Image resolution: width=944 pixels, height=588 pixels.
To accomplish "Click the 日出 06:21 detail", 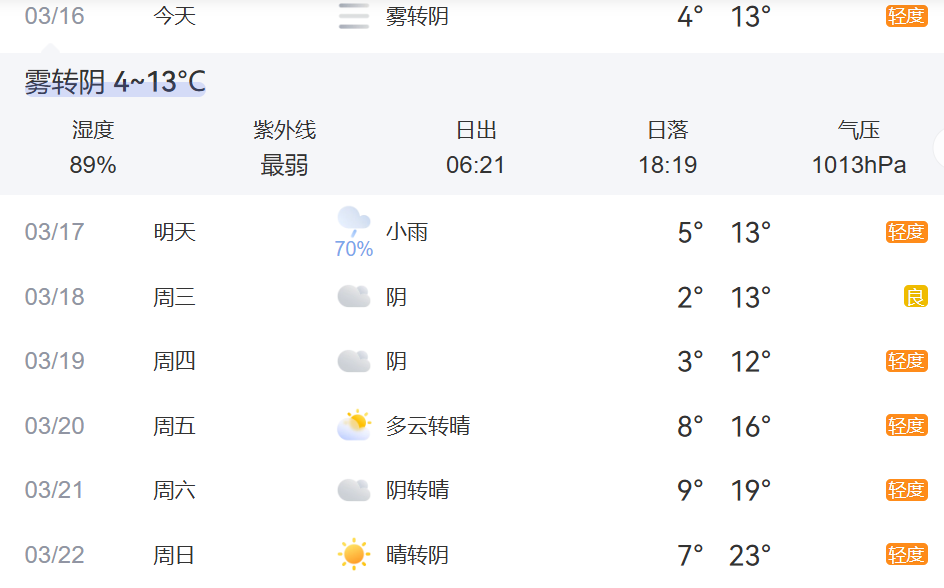I will (x=476, y=148).
